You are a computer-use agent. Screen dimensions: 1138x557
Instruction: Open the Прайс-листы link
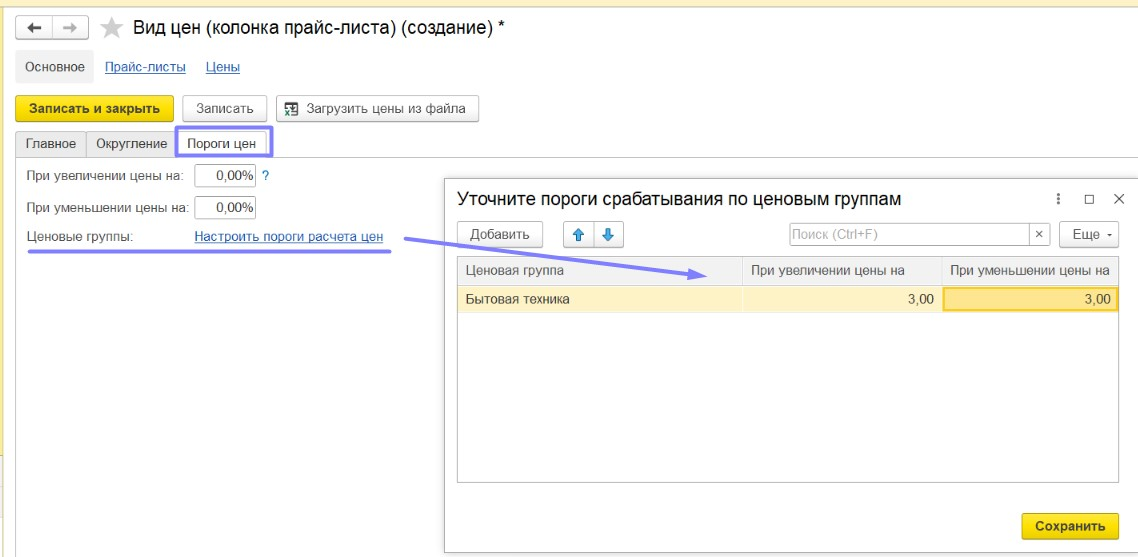[x=145, y=67]
